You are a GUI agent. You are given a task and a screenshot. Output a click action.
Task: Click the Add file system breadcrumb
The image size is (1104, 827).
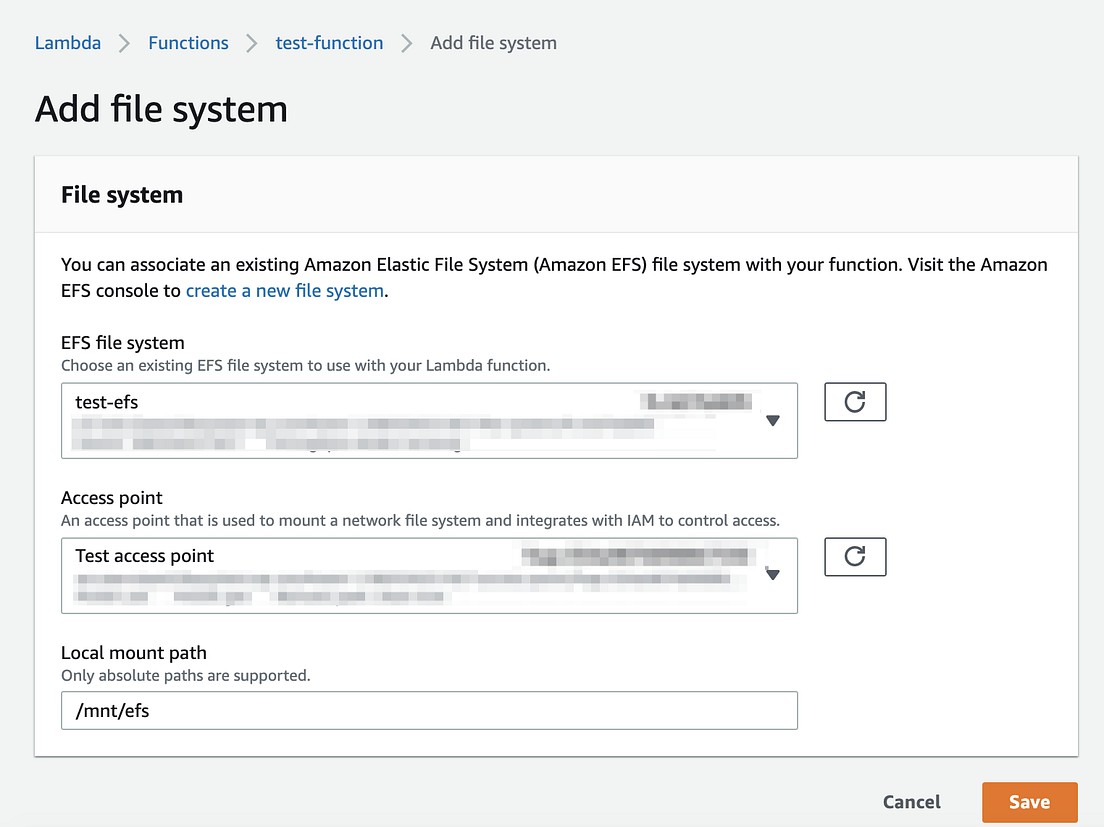coord(493,42)
